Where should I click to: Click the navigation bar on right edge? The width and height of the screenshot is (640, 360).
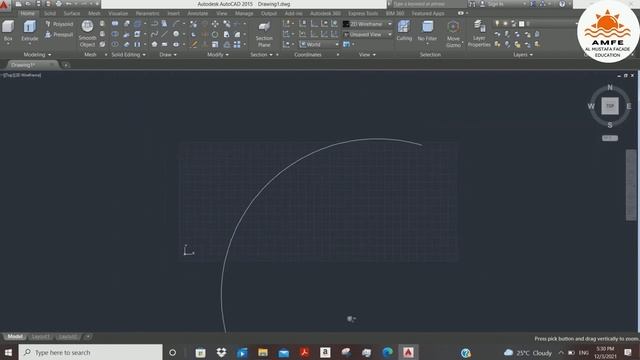tap(631, 185)
